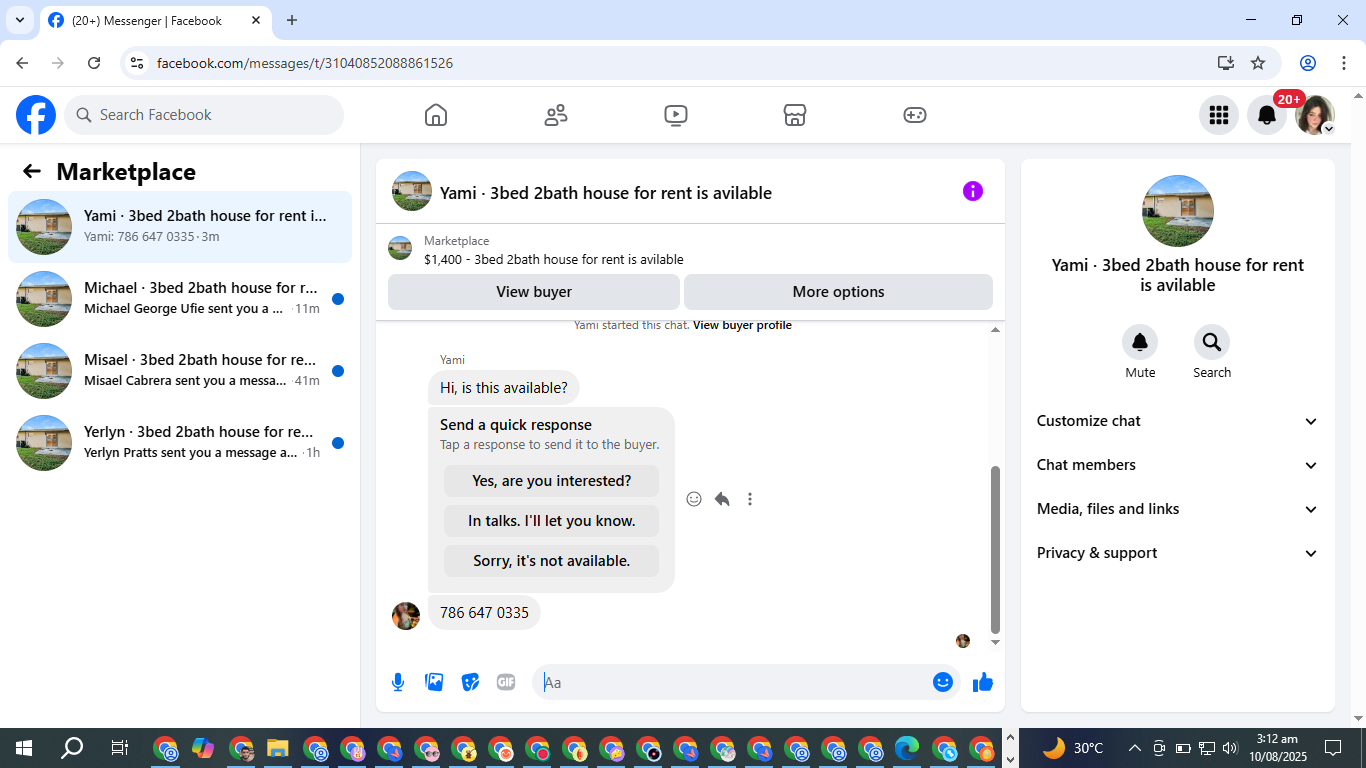This screenshot has width=1366, height=768.
Task: Expand Media, files and links section
Action: coord(1178,509)
